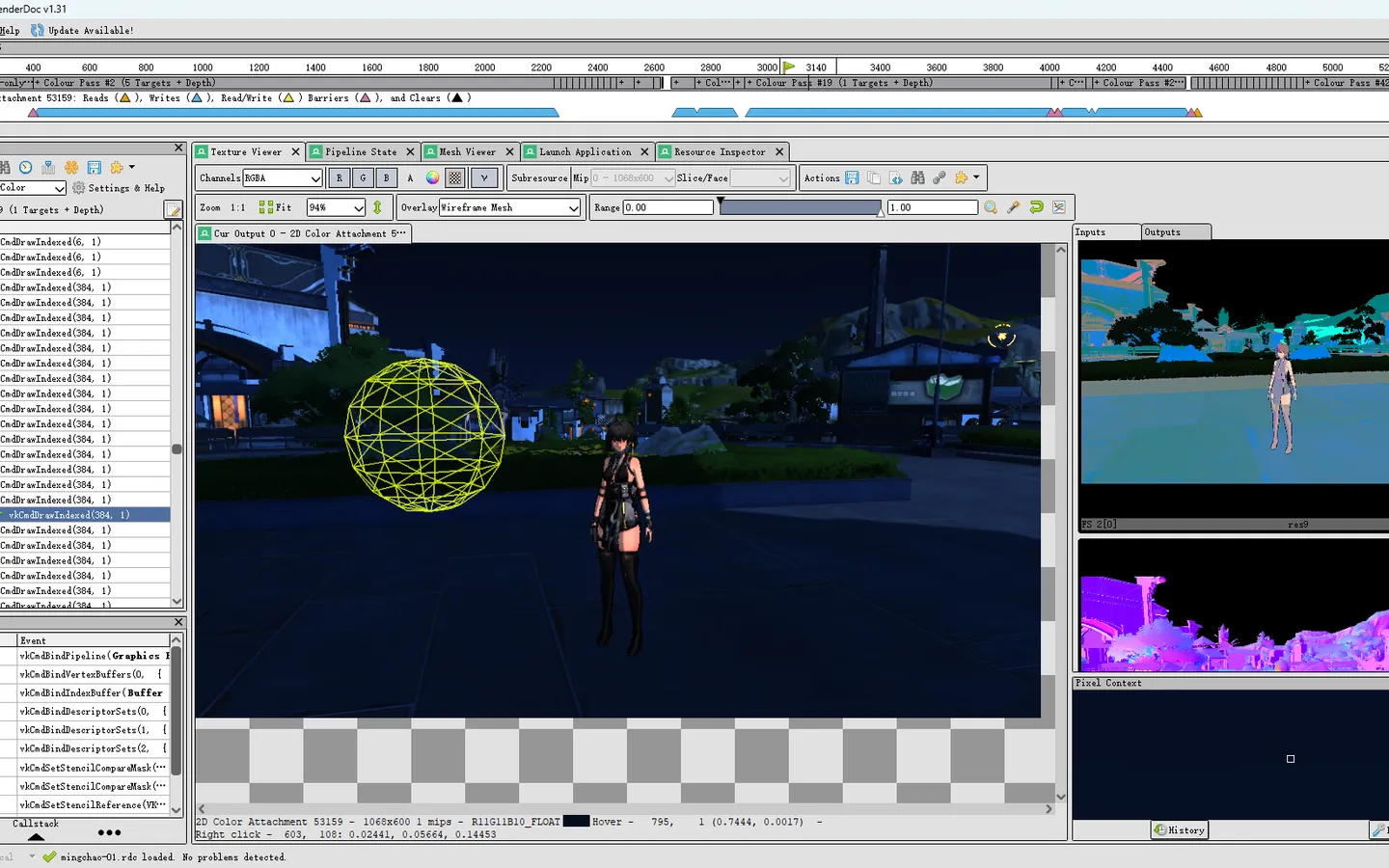Open the Channels RGBA dropdown

pos(283,178)
